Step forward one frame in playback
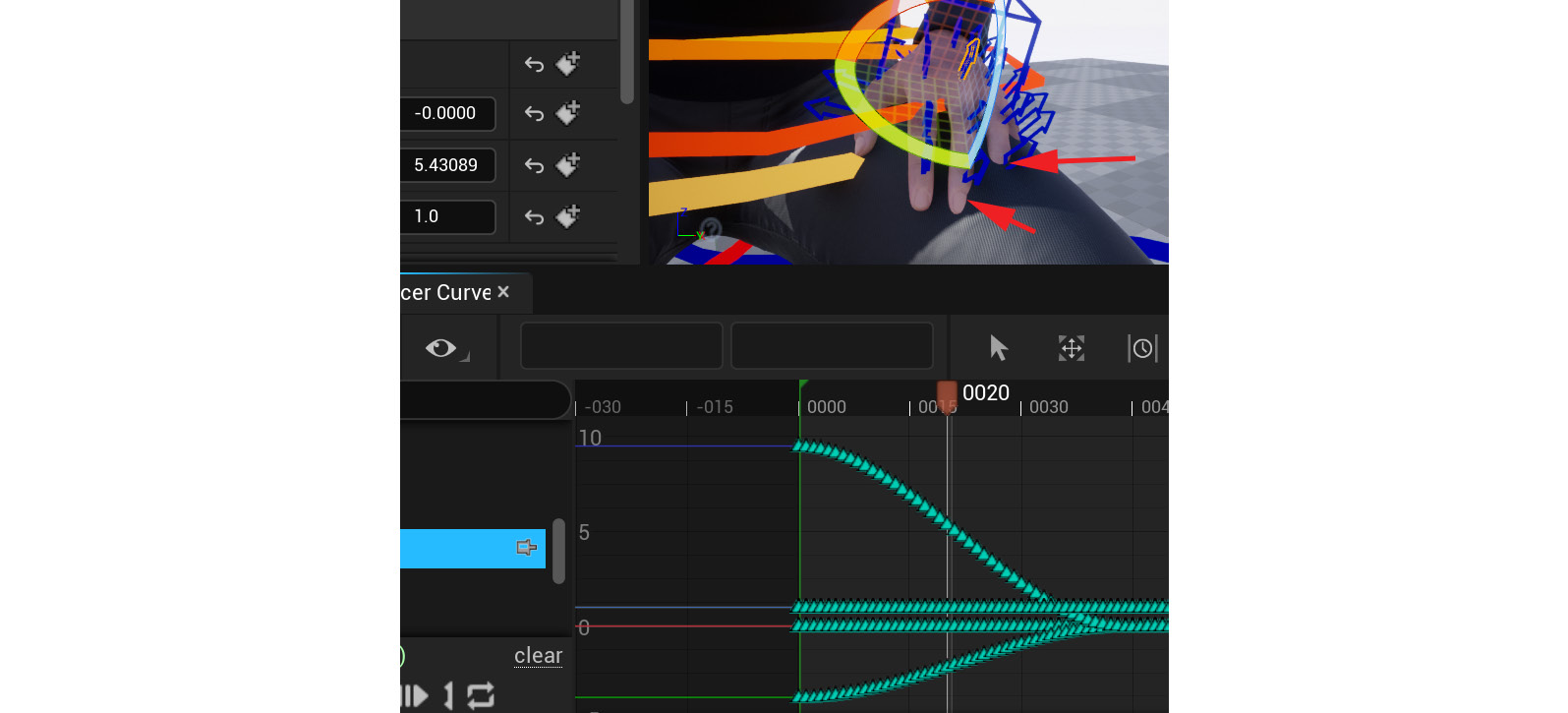The image size is (1568, 713). [x=415, y=696]
